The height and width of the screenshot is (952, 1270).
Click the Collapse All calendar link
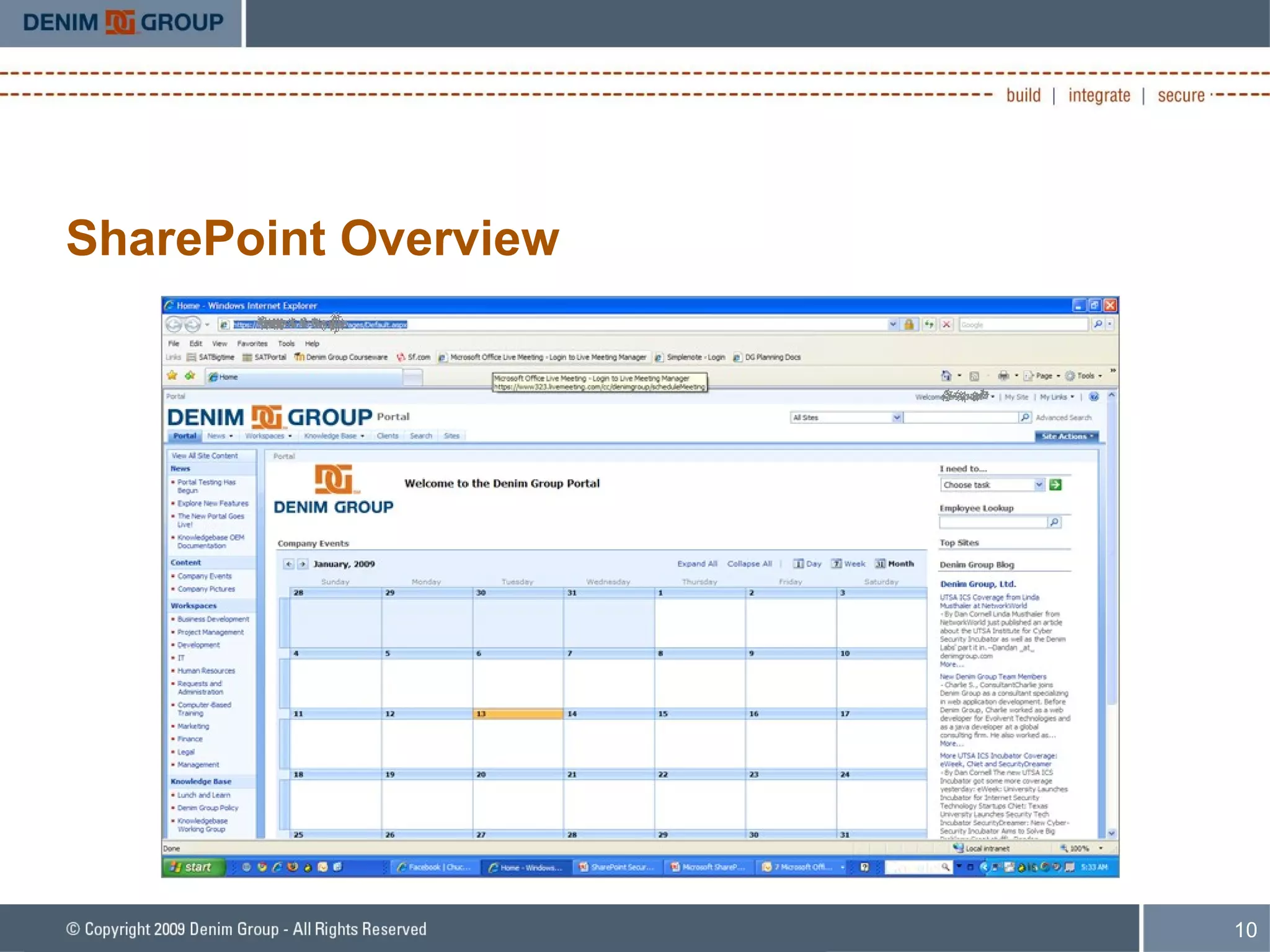pos(750,564)
